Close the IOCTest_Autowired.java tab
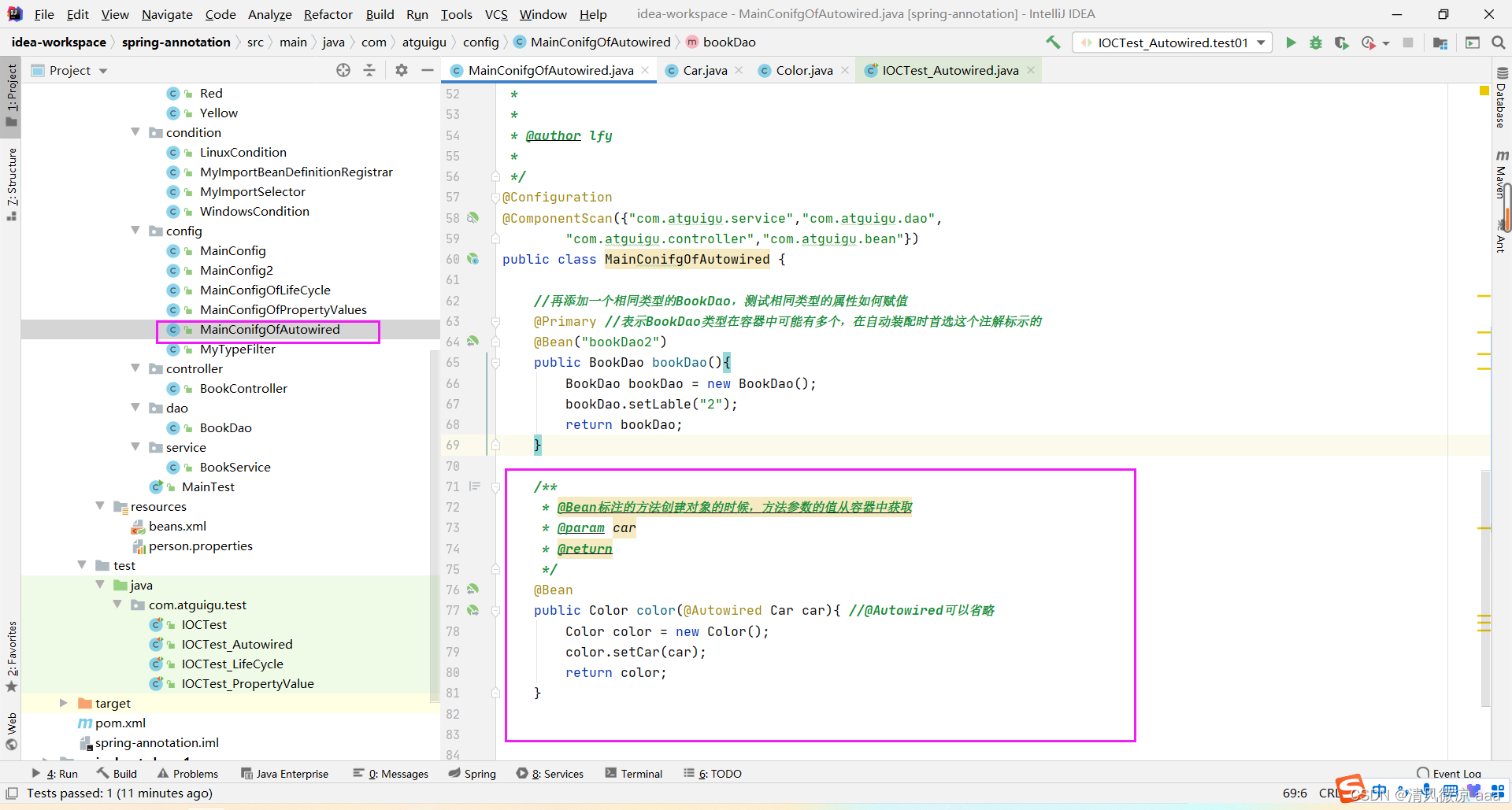Viewport: 1512px width, 810px height. pyautogui.click(x=1031, y=70)
